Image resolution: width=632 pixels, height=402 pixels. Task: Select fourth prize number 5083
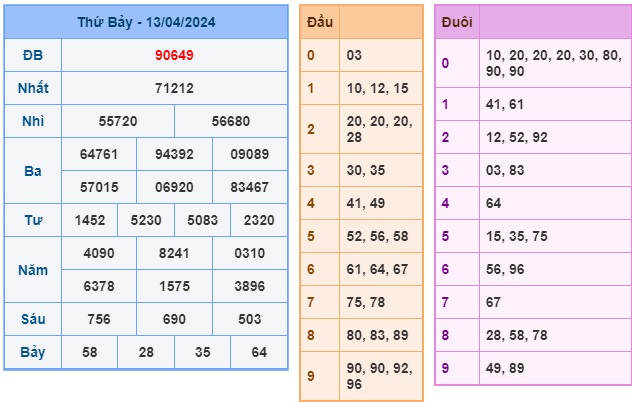pos(202,220)
